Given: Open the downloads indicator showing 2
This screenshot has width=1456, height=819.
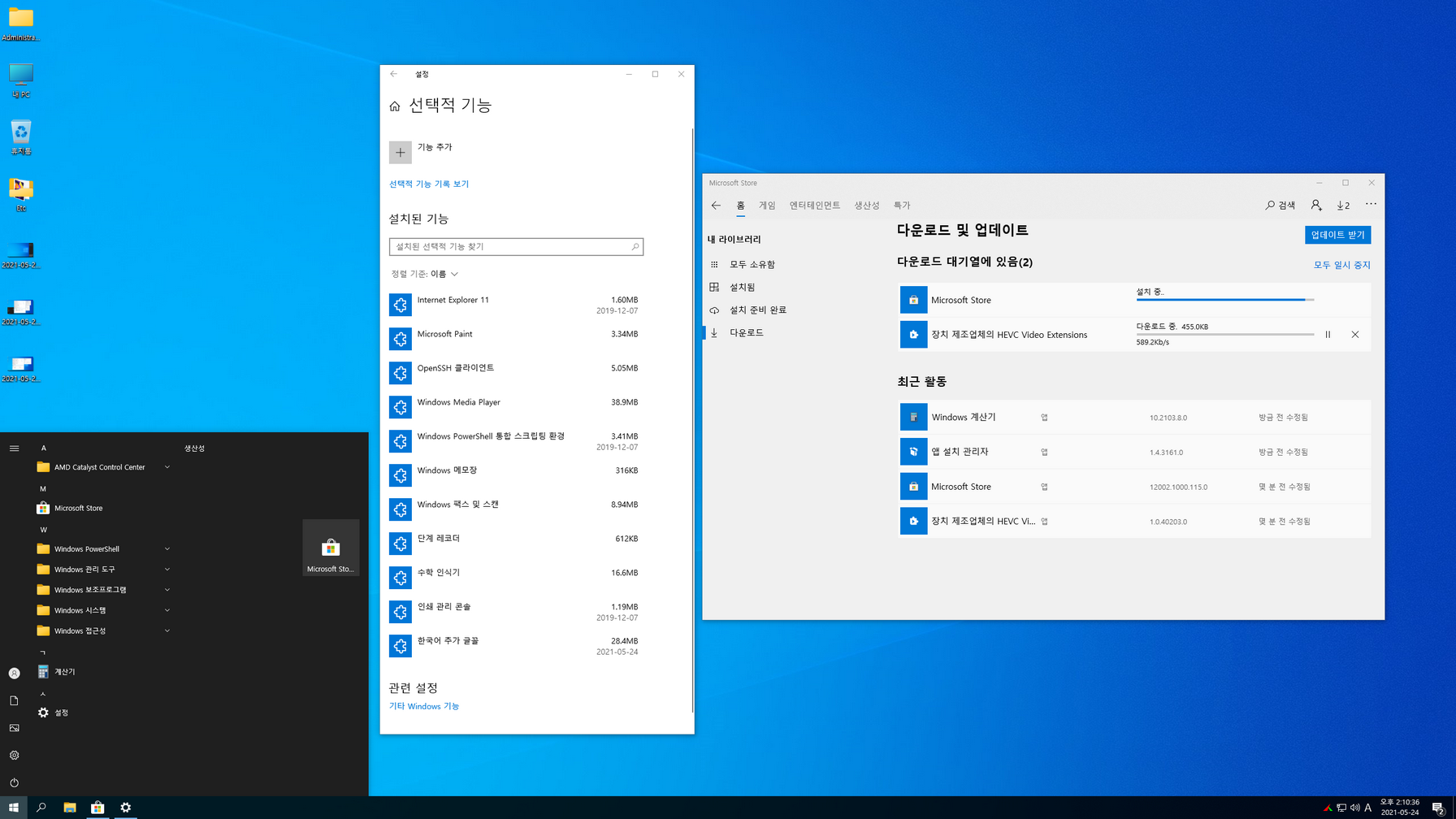Looking at the screenshot, I should [1343, 206].
